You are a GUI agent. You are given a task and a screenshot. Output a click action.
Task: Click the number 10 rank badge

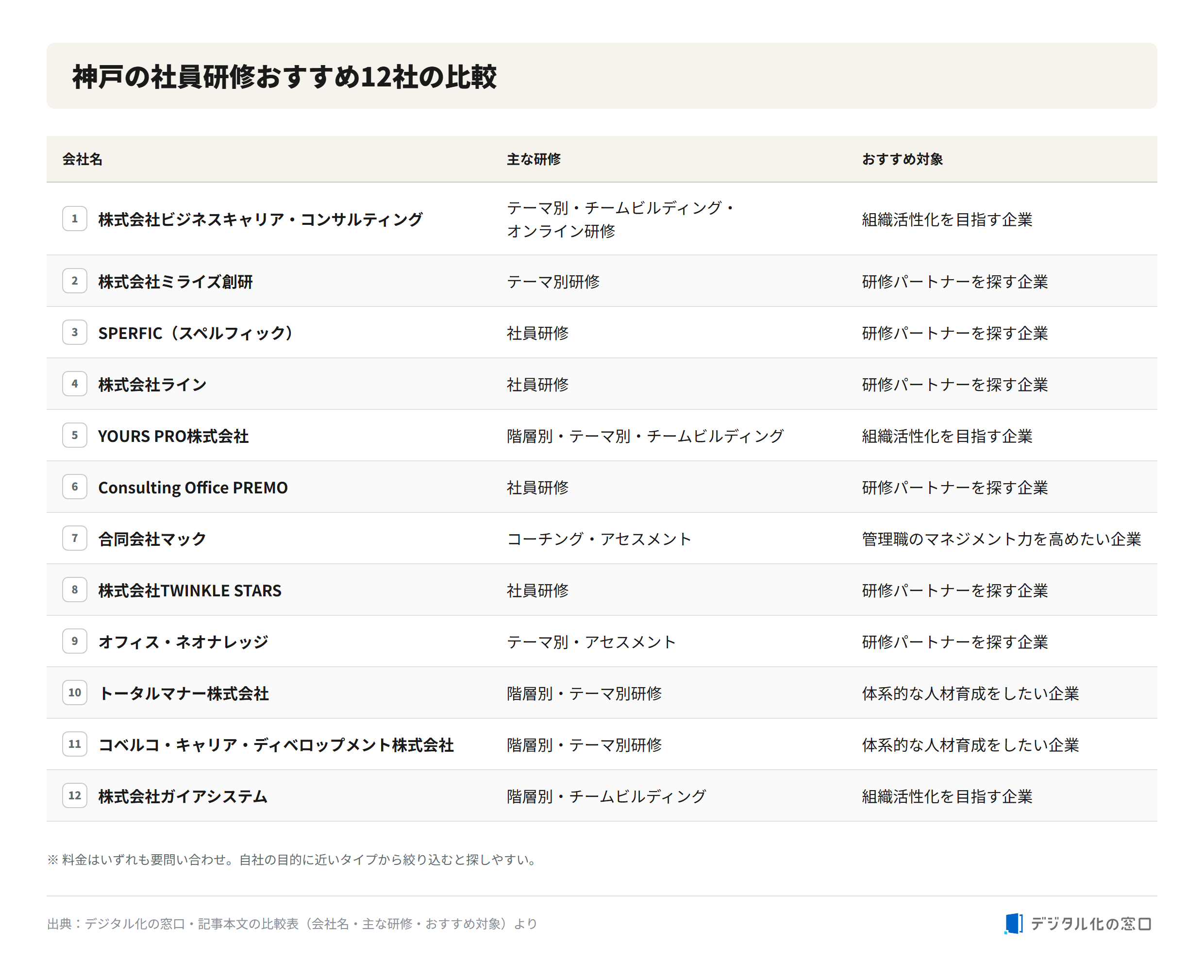click(74, 692)
